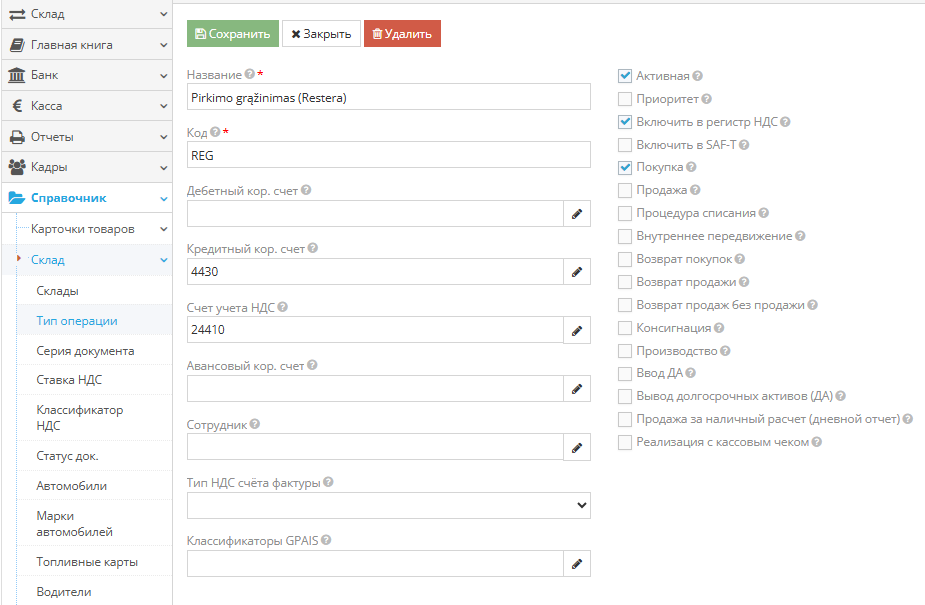
Task: Click the Код input field
Action: coord(389,155)
